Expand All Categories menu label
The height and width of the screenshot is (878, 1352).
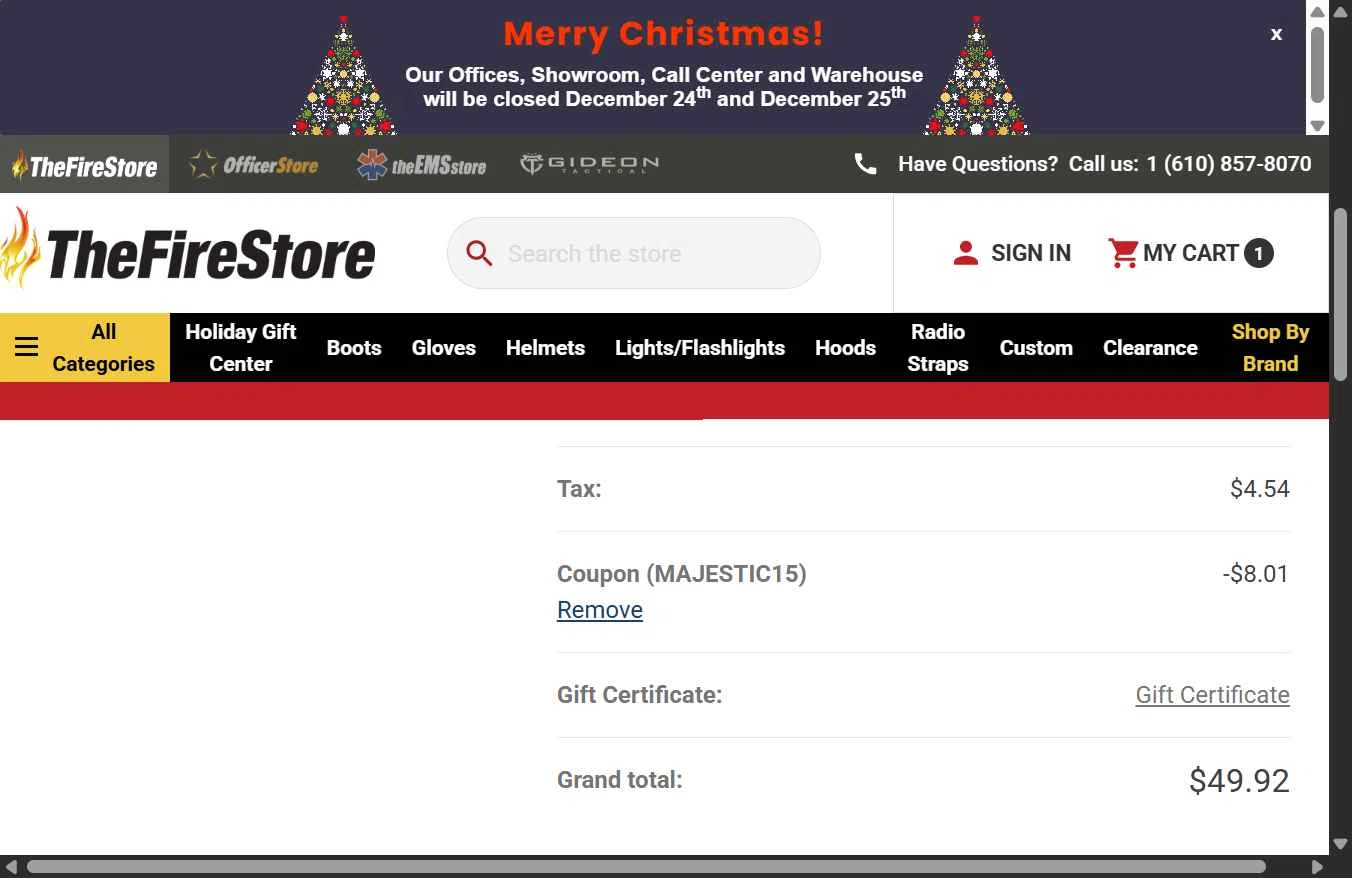[104, 347]
